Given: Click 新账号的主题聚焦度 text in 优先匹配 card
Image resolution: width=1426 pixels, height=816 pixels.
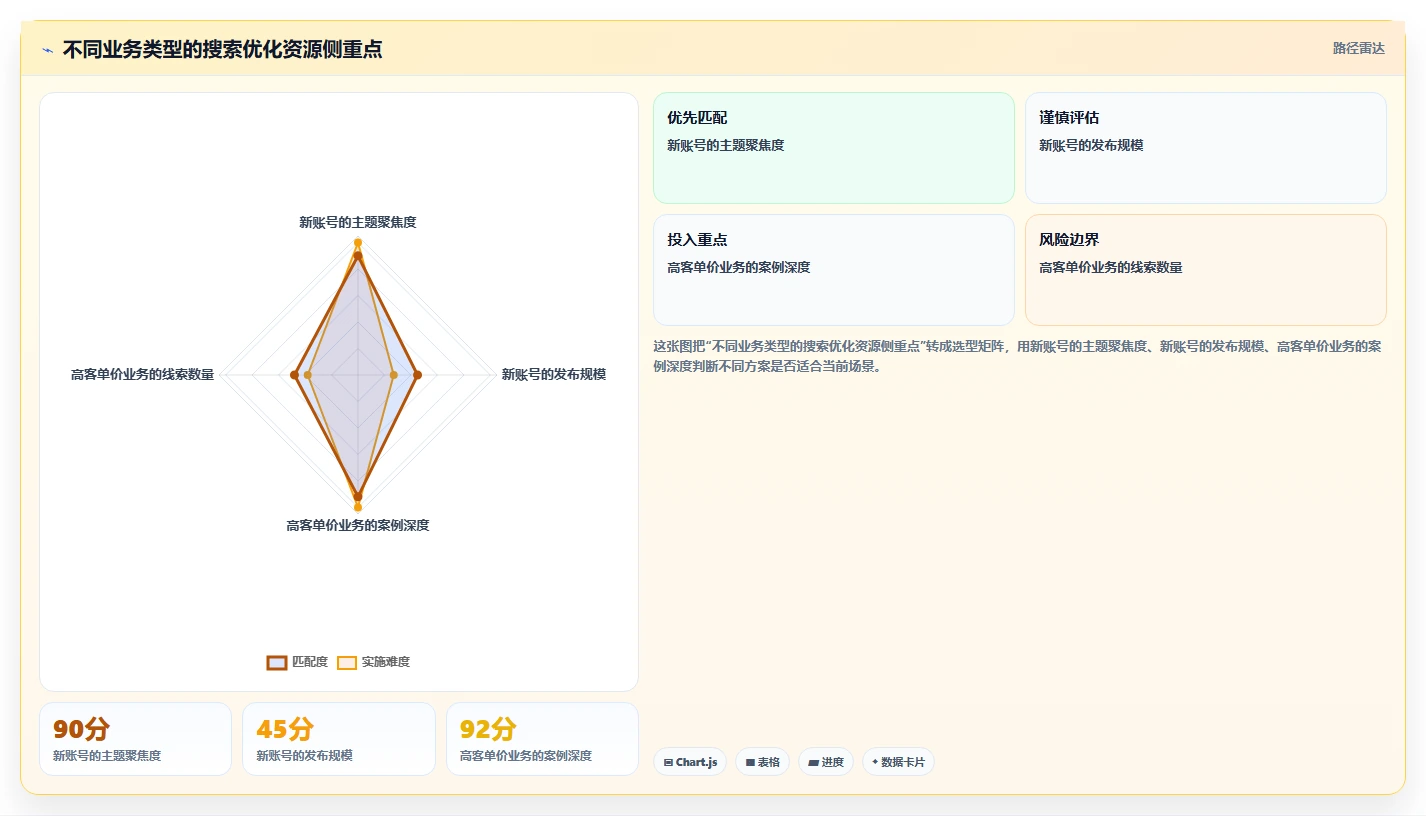Looking at the screenshot, I should pos(726,145).
